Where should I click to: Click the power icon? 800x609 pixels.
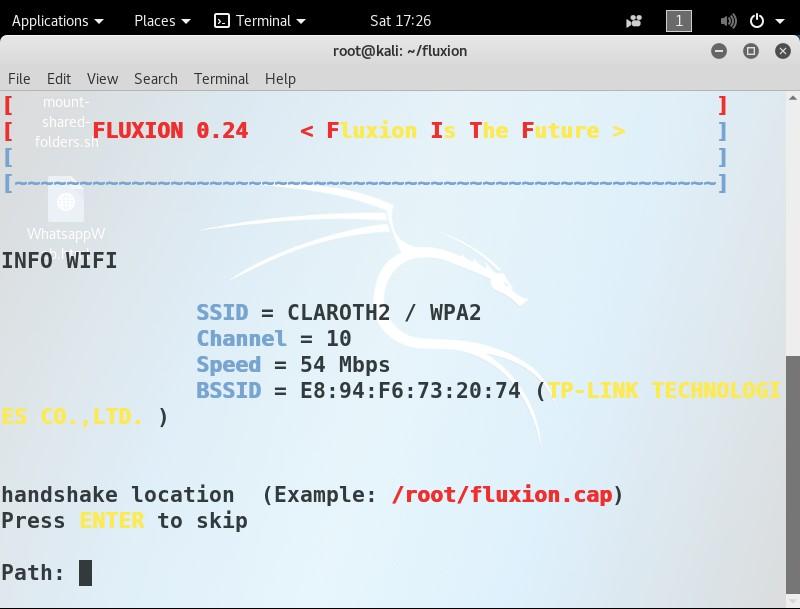757,21
